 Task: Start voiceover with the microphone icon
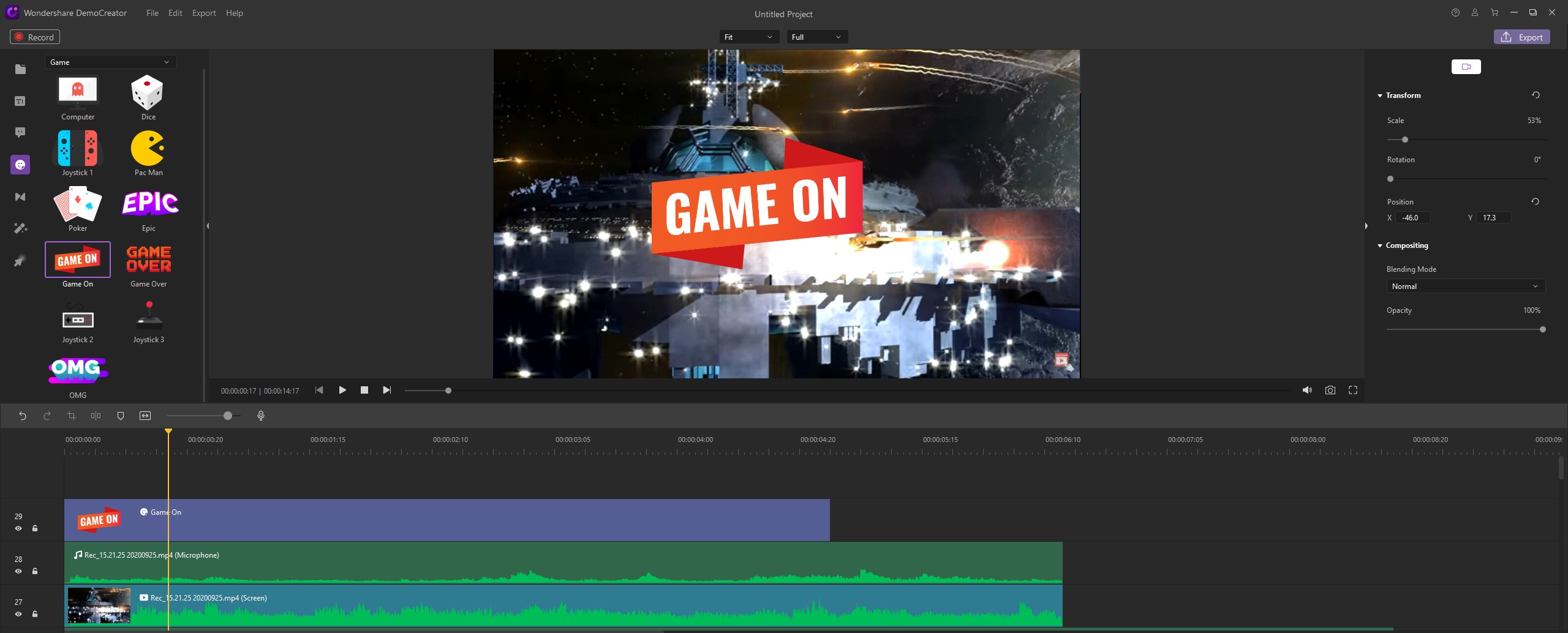tap(261, 416)
